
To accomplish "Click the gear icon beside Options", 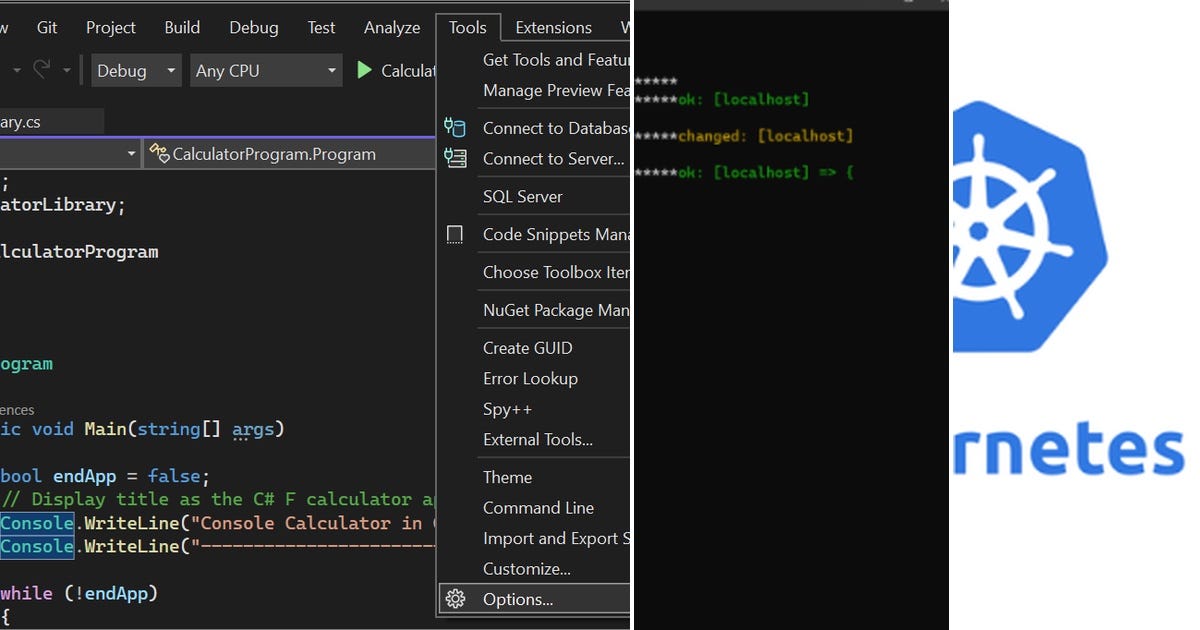I will coord(455,599).
